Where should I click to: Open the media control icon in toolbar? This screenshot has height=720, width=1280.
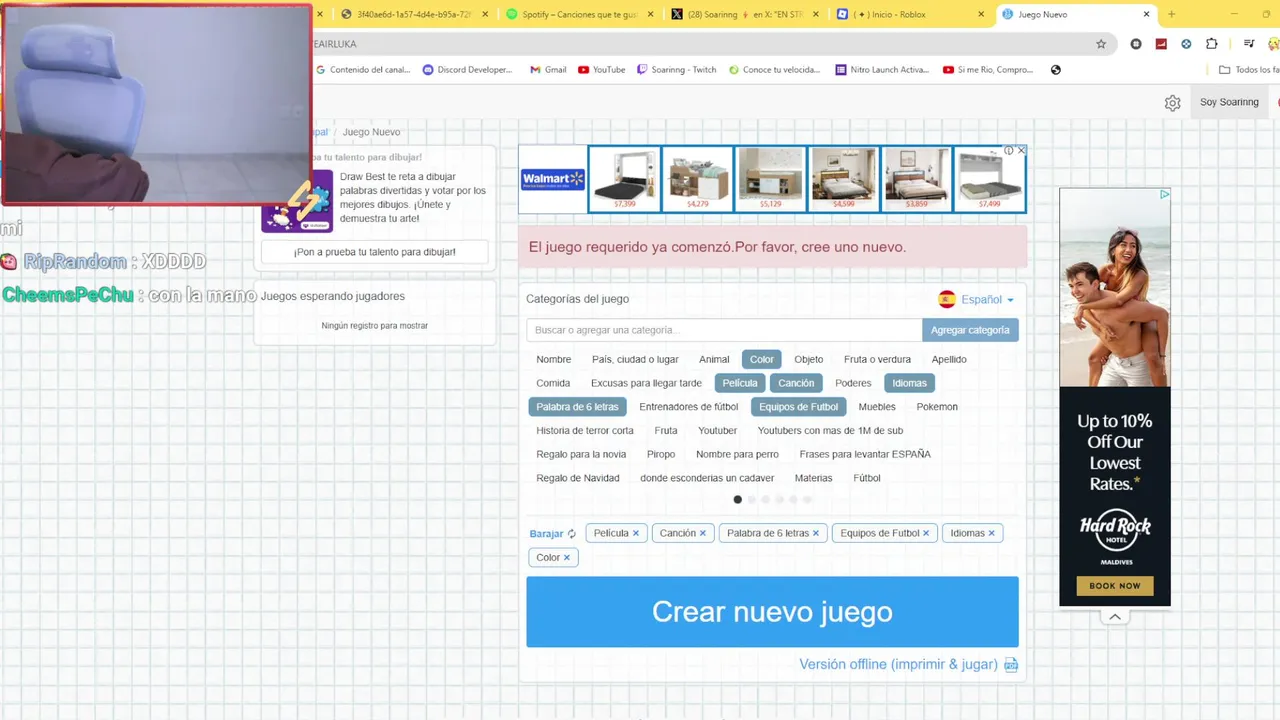pos(1249,44)
